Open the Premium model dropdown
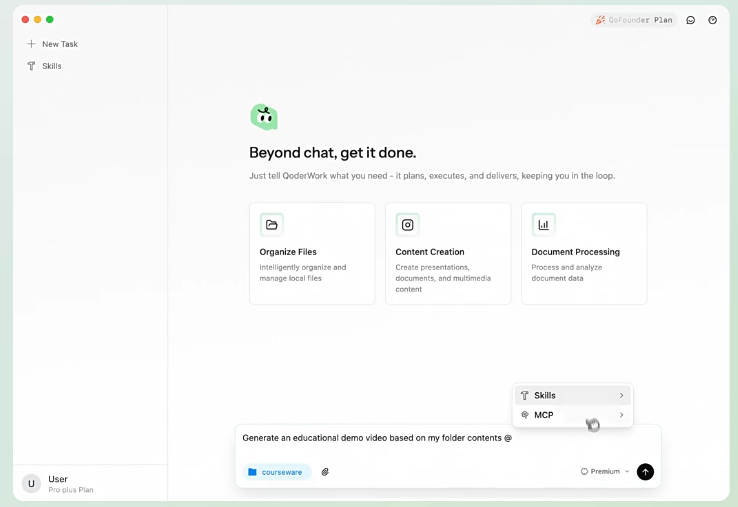Viewport: 738px width, 507px height. [x=605, y=471]
